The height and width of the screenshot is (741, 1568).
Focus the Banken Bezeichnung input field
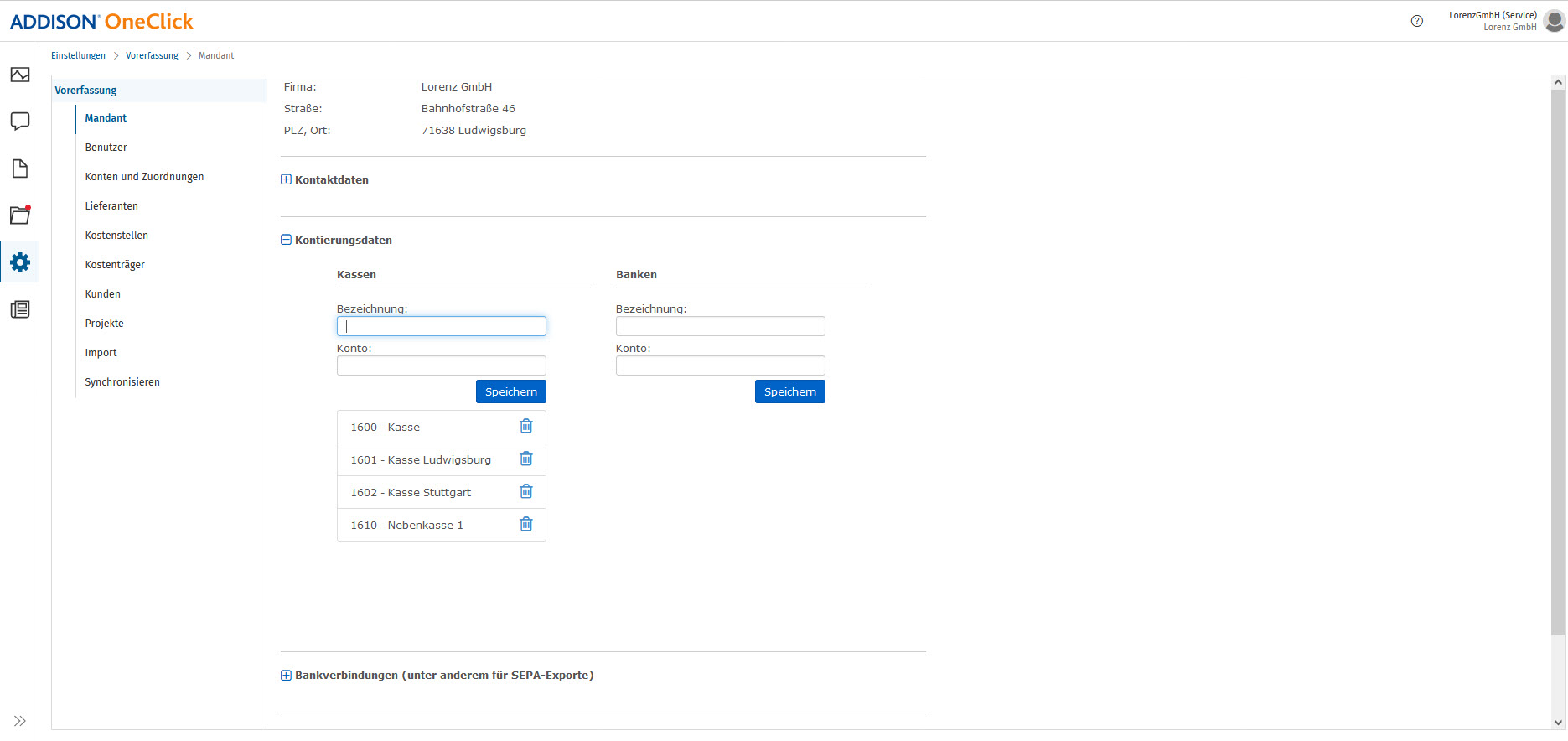pyautogui.click(x=721, y=326)
